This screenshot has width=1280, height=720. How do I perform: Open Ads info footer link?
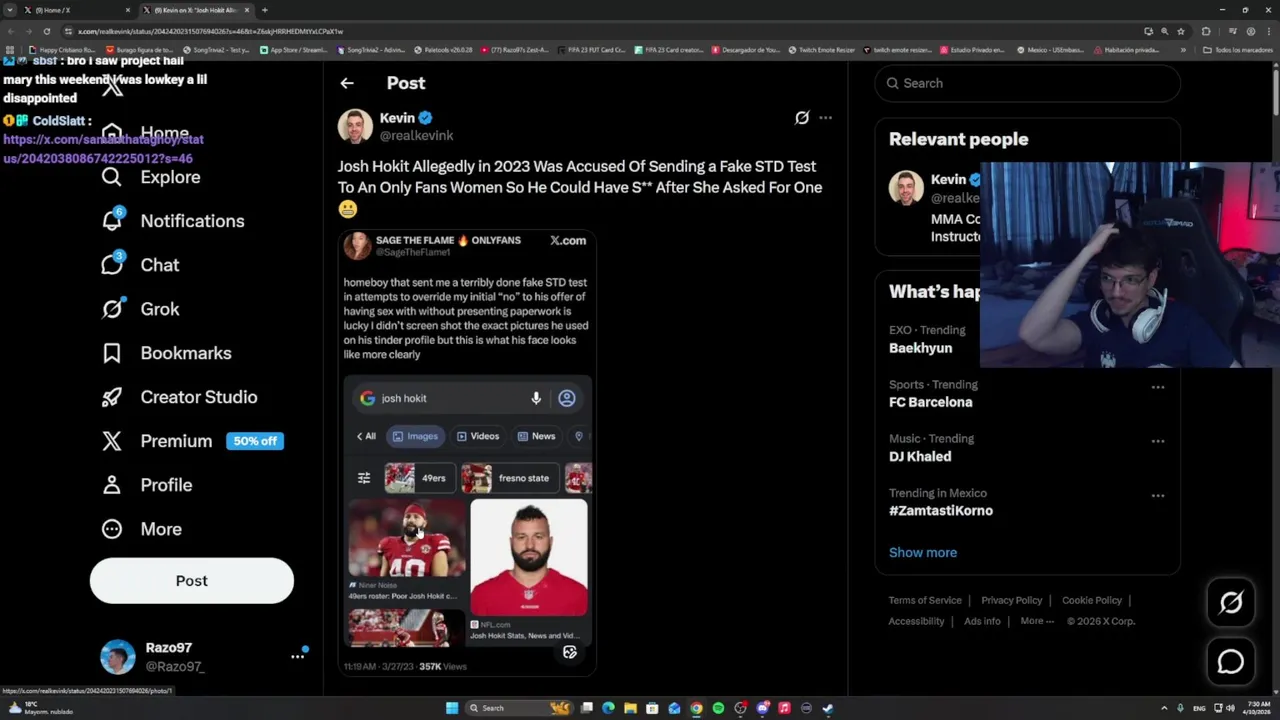[x=982, y=621]
